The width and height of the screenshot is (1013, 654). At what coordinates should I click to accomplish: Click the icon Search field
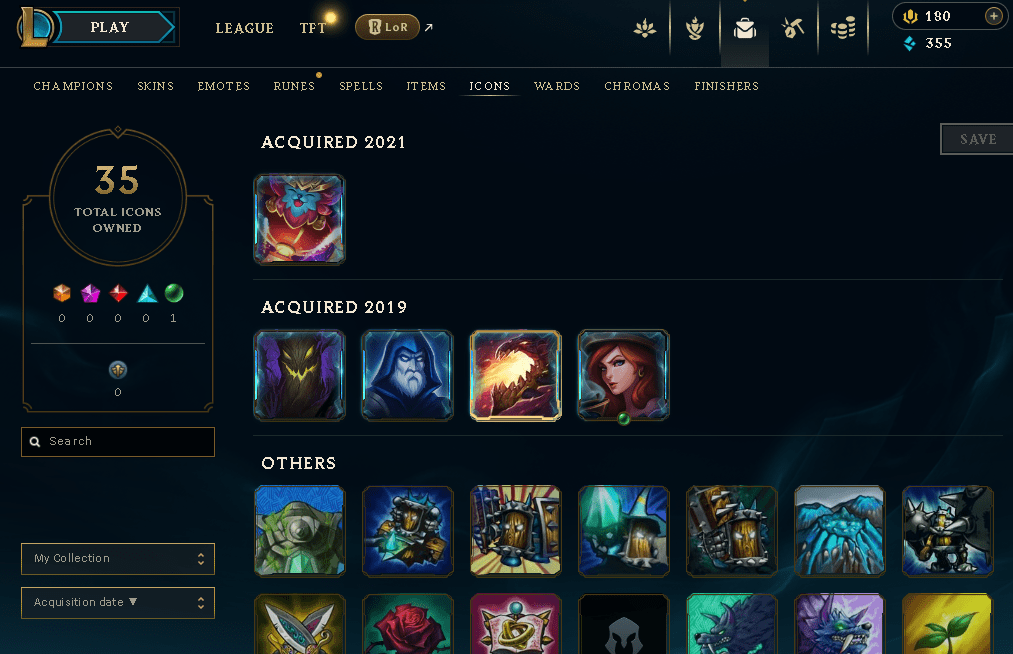(118, 441)
